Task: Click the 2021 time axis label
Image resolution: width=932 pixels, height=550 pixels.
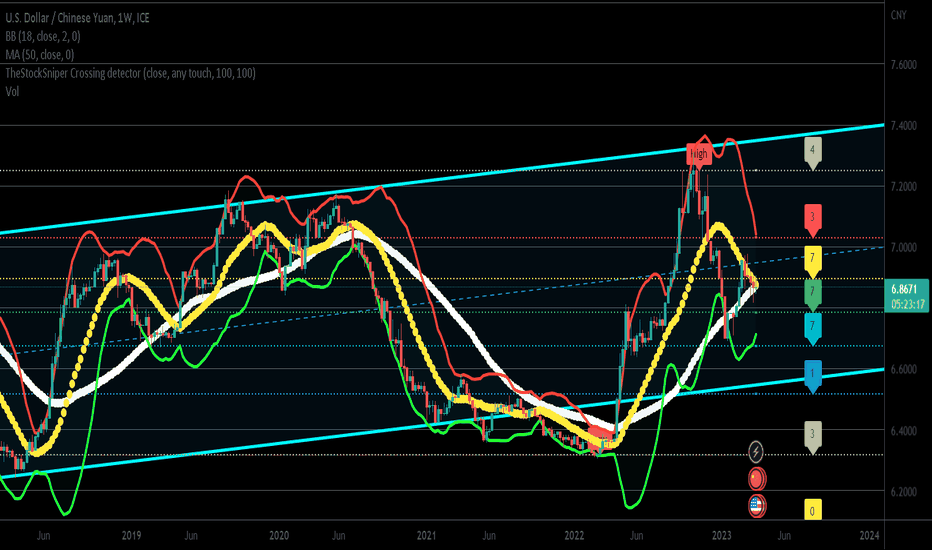Action: pos(427,535)
